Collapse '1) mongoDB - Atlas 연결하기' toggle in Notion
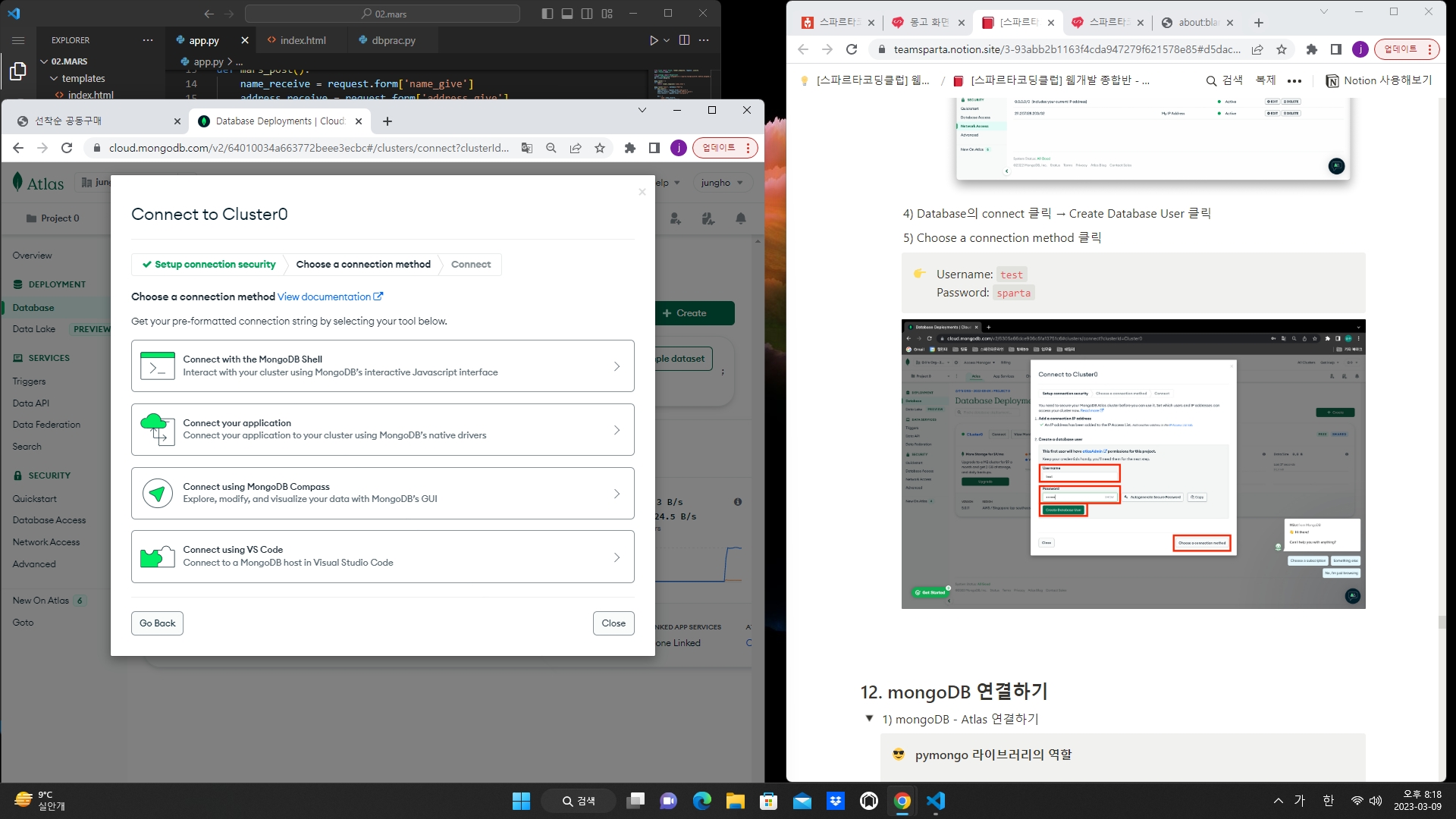The height and width of the screenshot is (819, 1456). tap(869, 718)
